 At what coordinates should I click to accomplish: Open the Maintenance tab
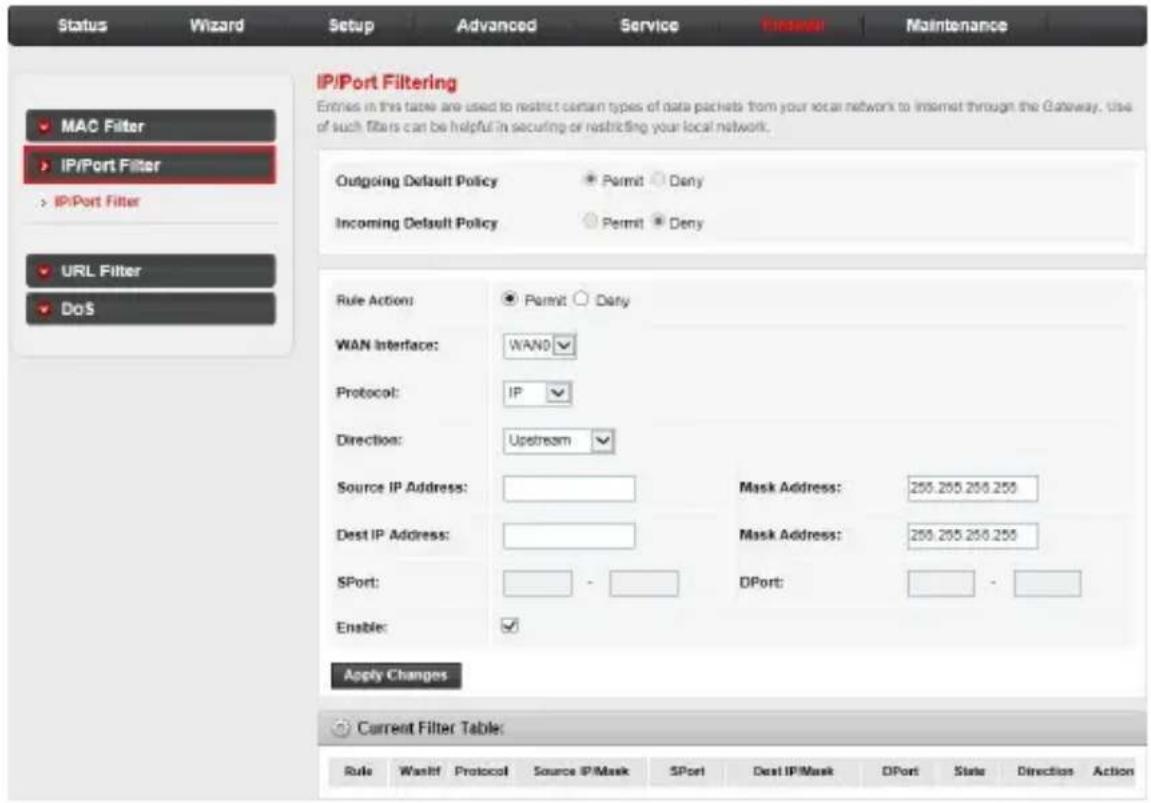956,26
